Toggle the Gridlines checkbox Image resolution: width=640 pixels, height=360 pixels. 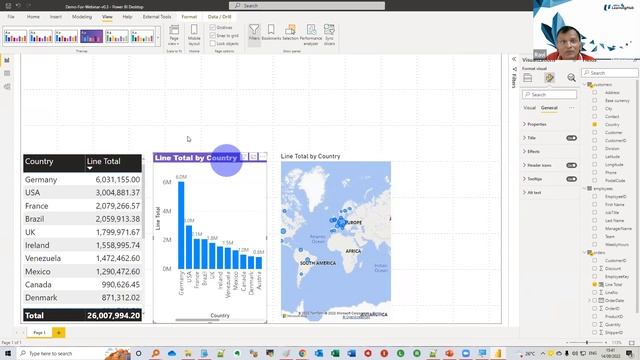213,27
